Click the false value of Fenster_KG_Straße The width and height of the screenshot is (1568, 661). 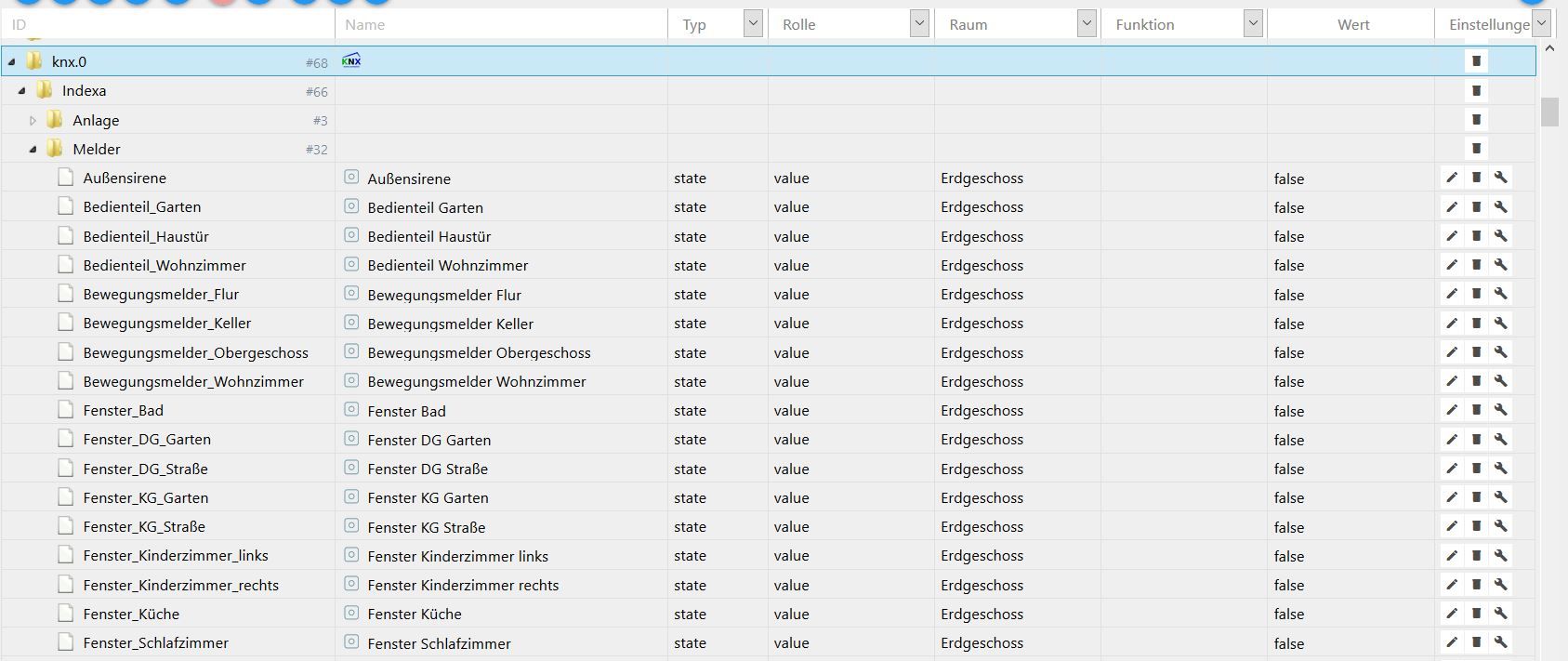[x=1289, y=527]
